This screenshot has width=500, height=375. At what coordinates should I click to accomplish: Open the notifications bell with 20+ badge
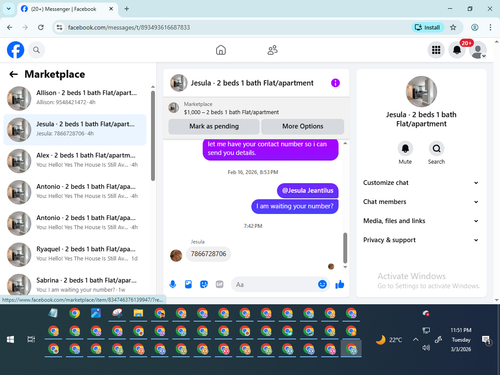coord(457,50)
